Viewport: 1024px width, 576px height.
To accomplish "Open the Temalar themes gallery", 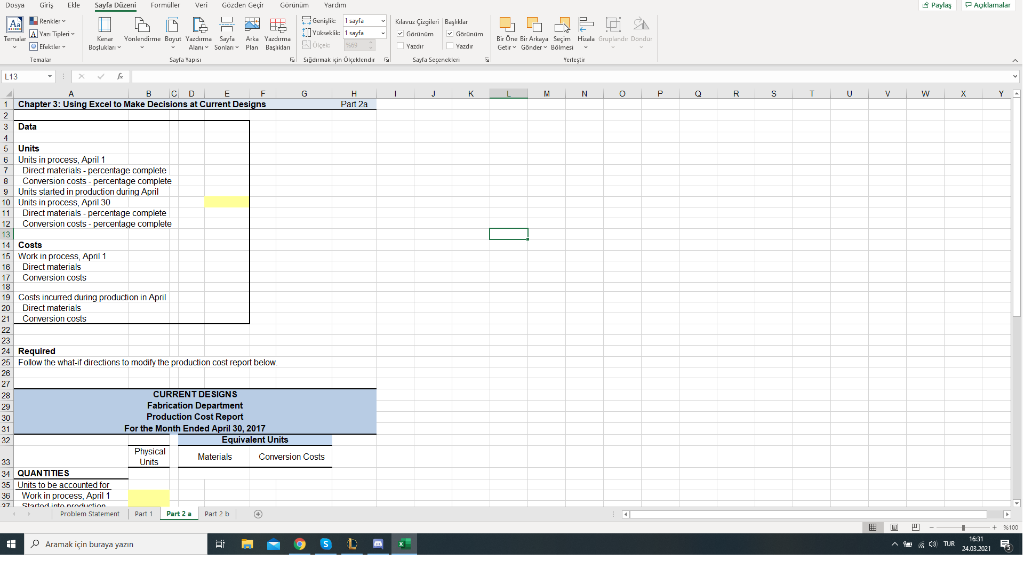I will [14, 33].
